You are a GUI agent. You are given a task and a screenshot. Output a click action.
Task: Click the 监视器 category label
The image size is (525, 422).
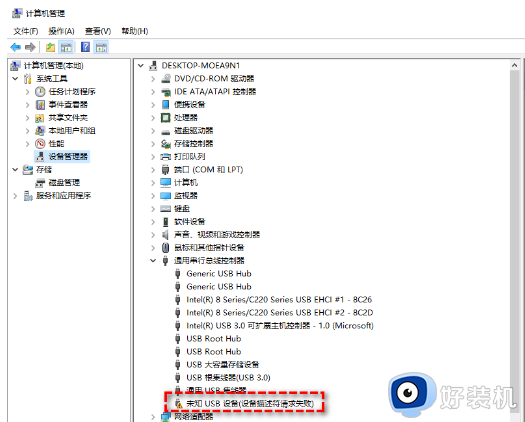[x=186, y=196]
